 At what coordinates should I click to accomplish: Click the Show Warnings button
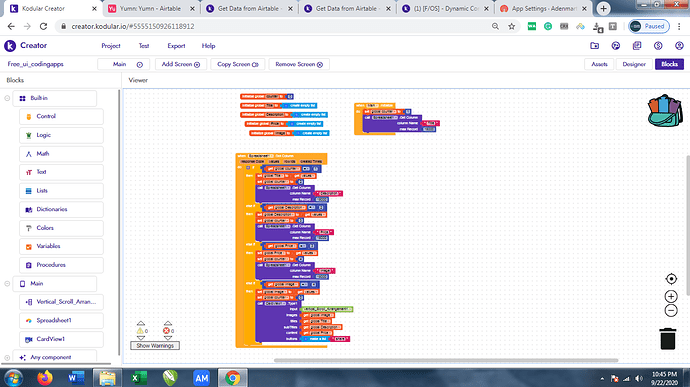click(x=155, y=346)
